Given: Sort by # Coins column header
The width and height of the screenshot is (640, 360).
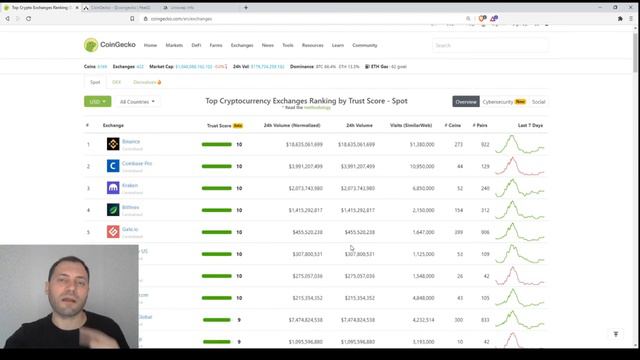Looking at the screenshot, I should tap(453, 125).
